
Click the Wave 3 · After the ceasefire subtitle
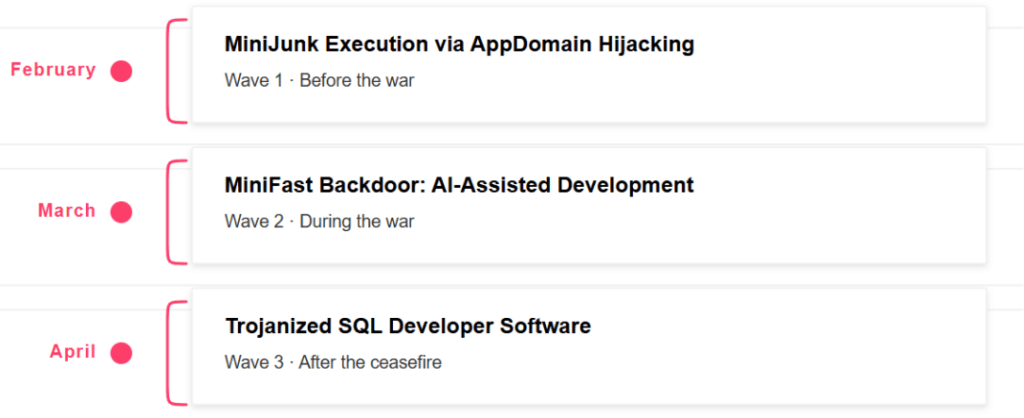[333, 362]
